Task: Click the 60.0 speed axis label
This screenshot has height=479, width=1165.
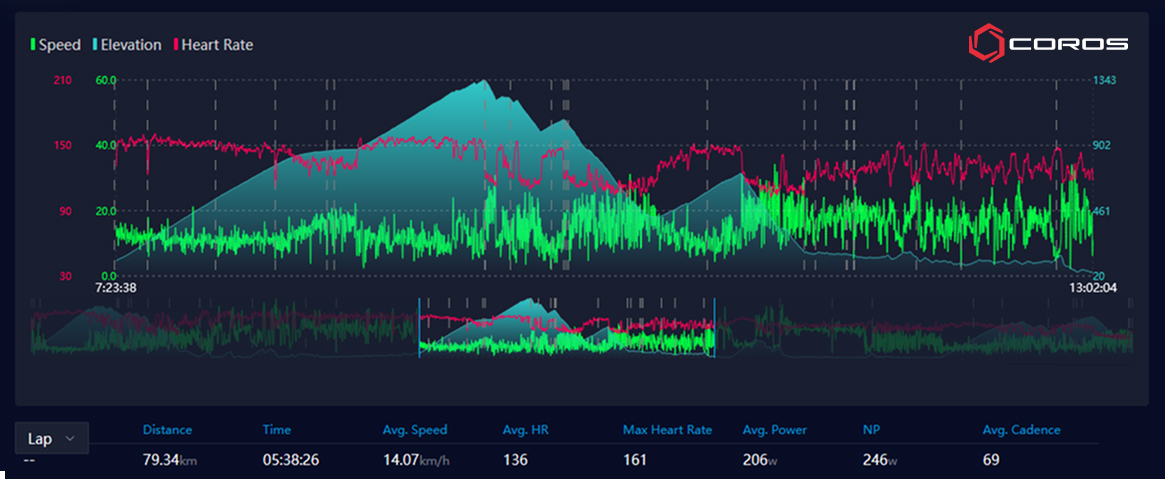Action: coord(105,79)
